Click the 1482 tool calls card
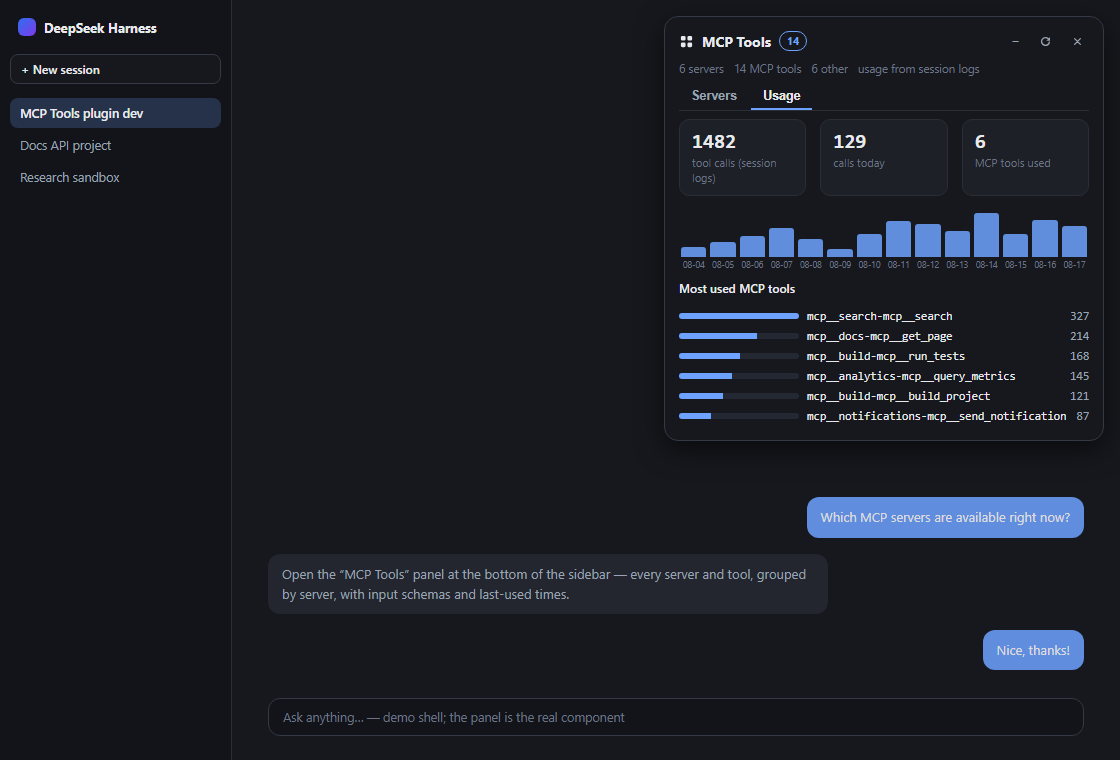This screenshot has height=760, width=1120. tap(742, 157)
